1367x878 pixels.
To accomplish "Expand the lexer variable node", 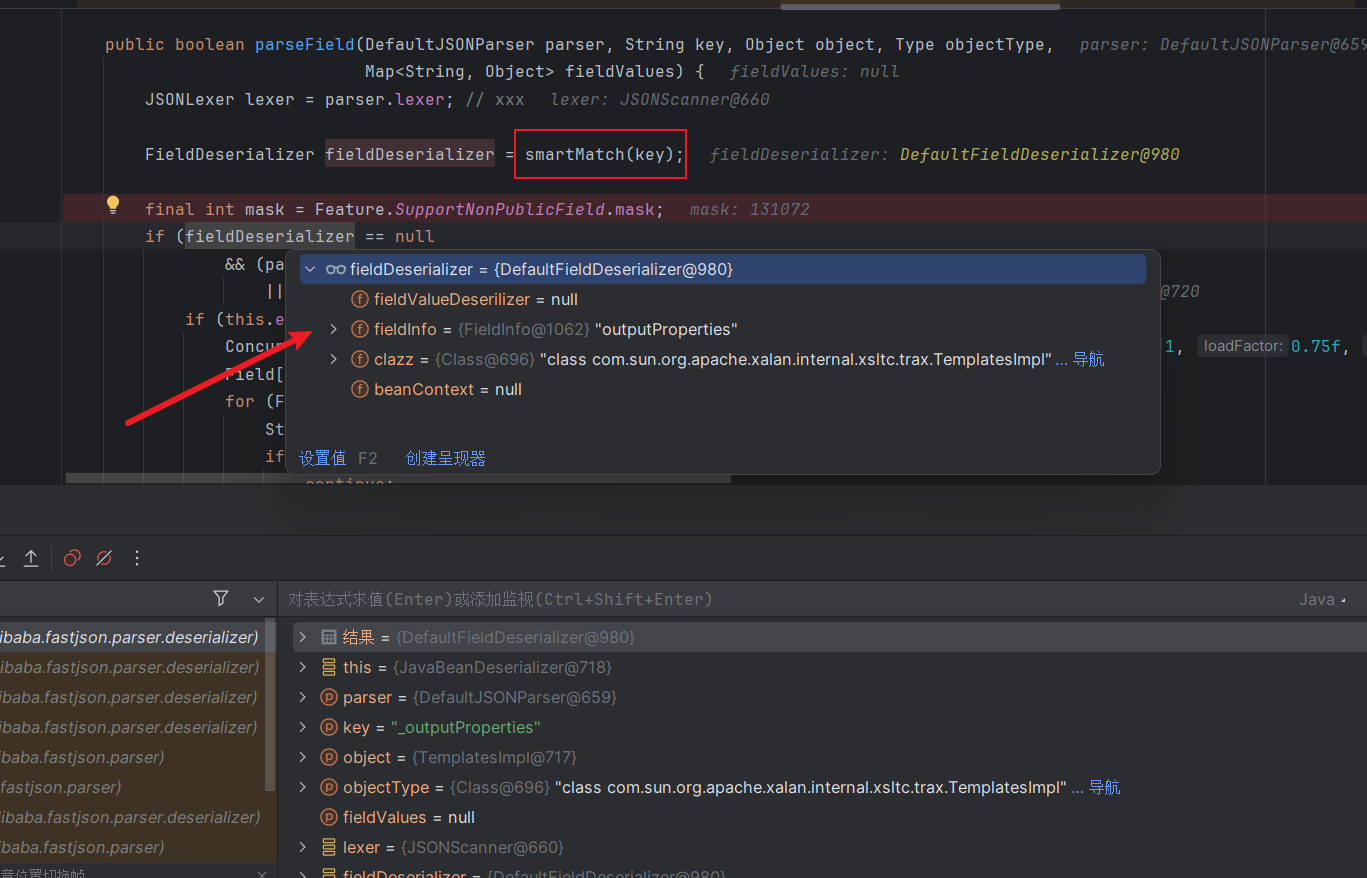I will 302,847.
